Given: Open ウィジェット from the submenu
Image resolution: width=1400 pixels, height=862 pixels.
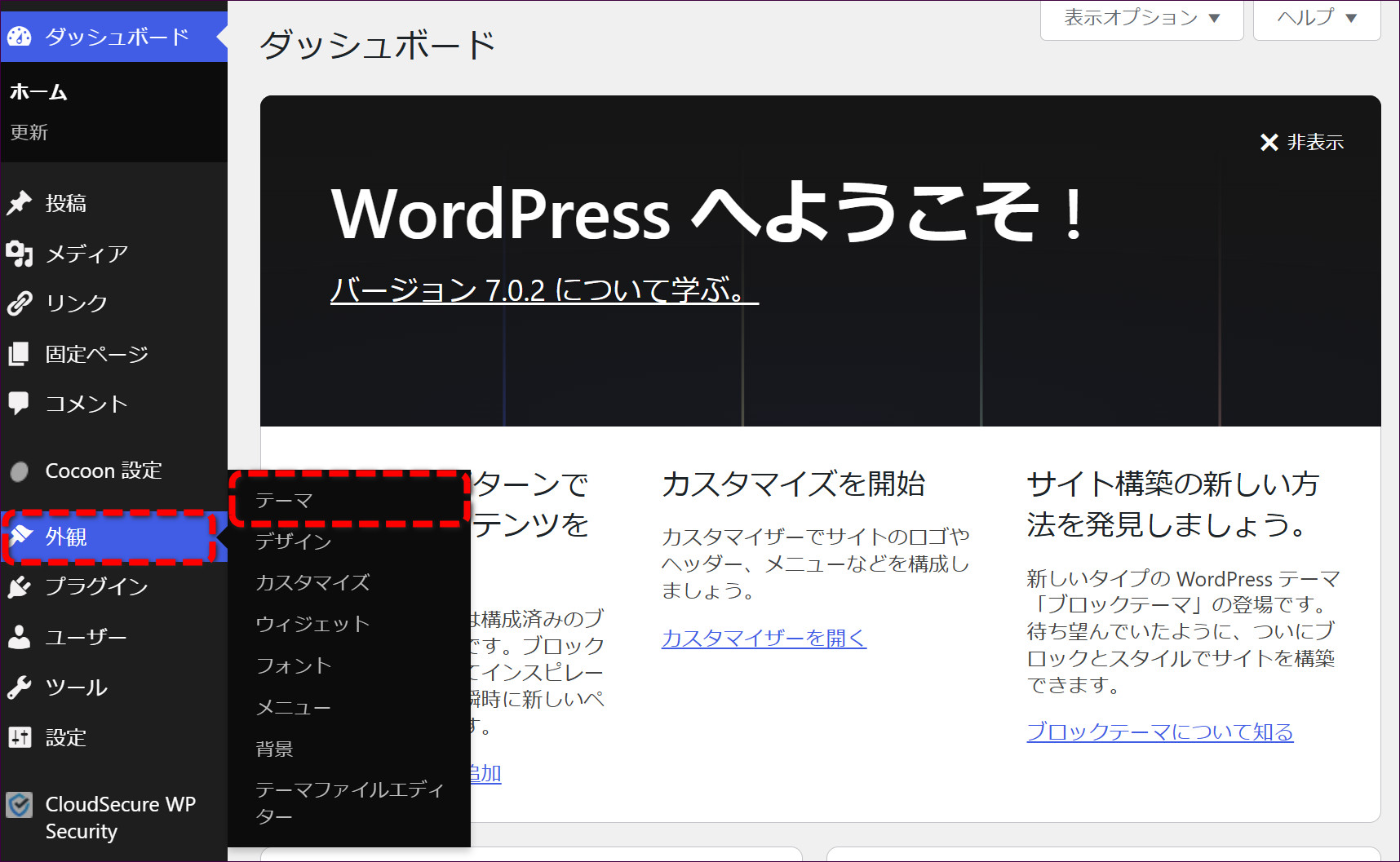Looking at the screenshot, I should (x=312, y=624).
